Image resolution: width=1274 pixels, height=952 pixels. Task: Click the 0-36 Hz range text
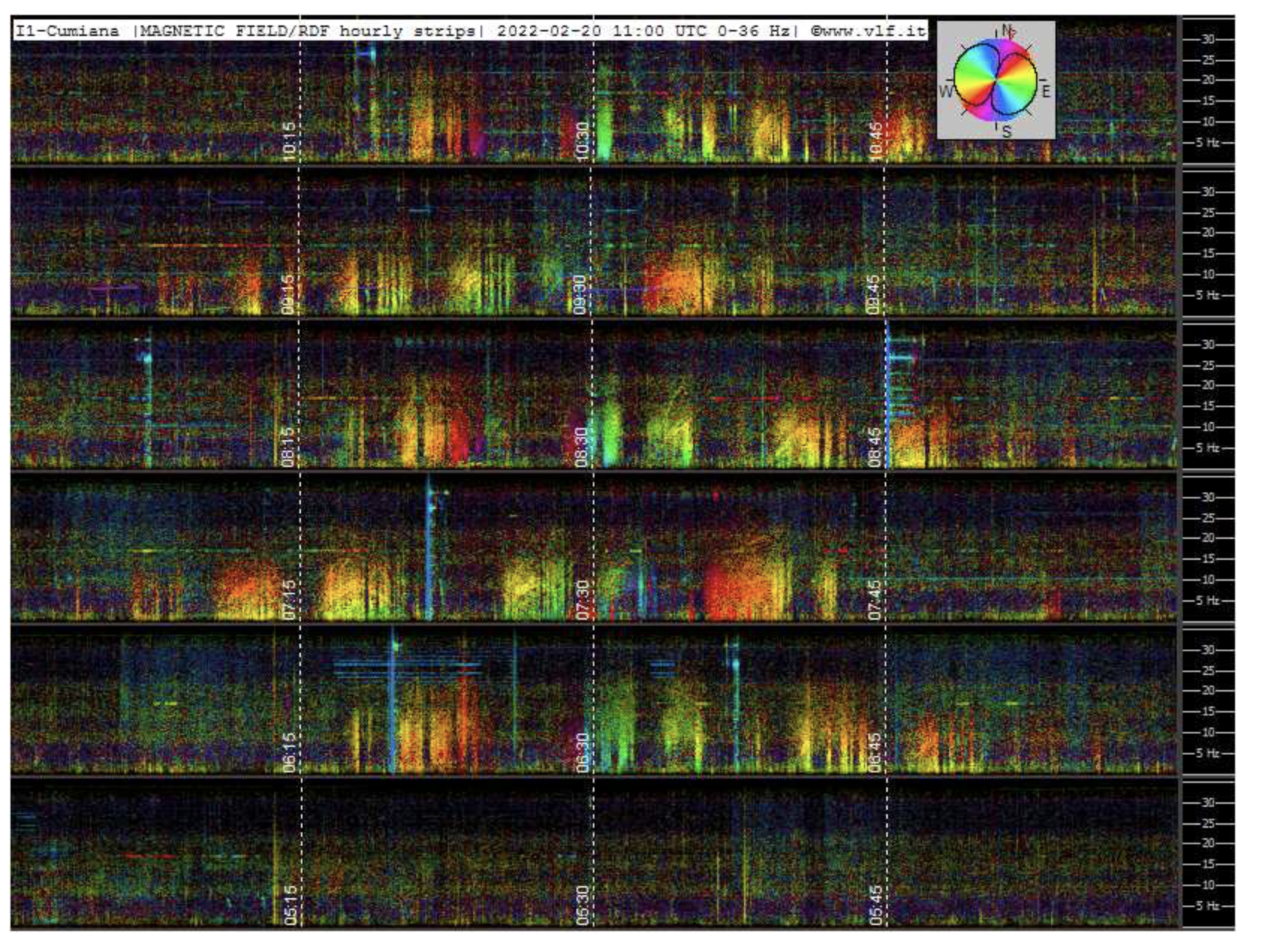pos(752,31)
